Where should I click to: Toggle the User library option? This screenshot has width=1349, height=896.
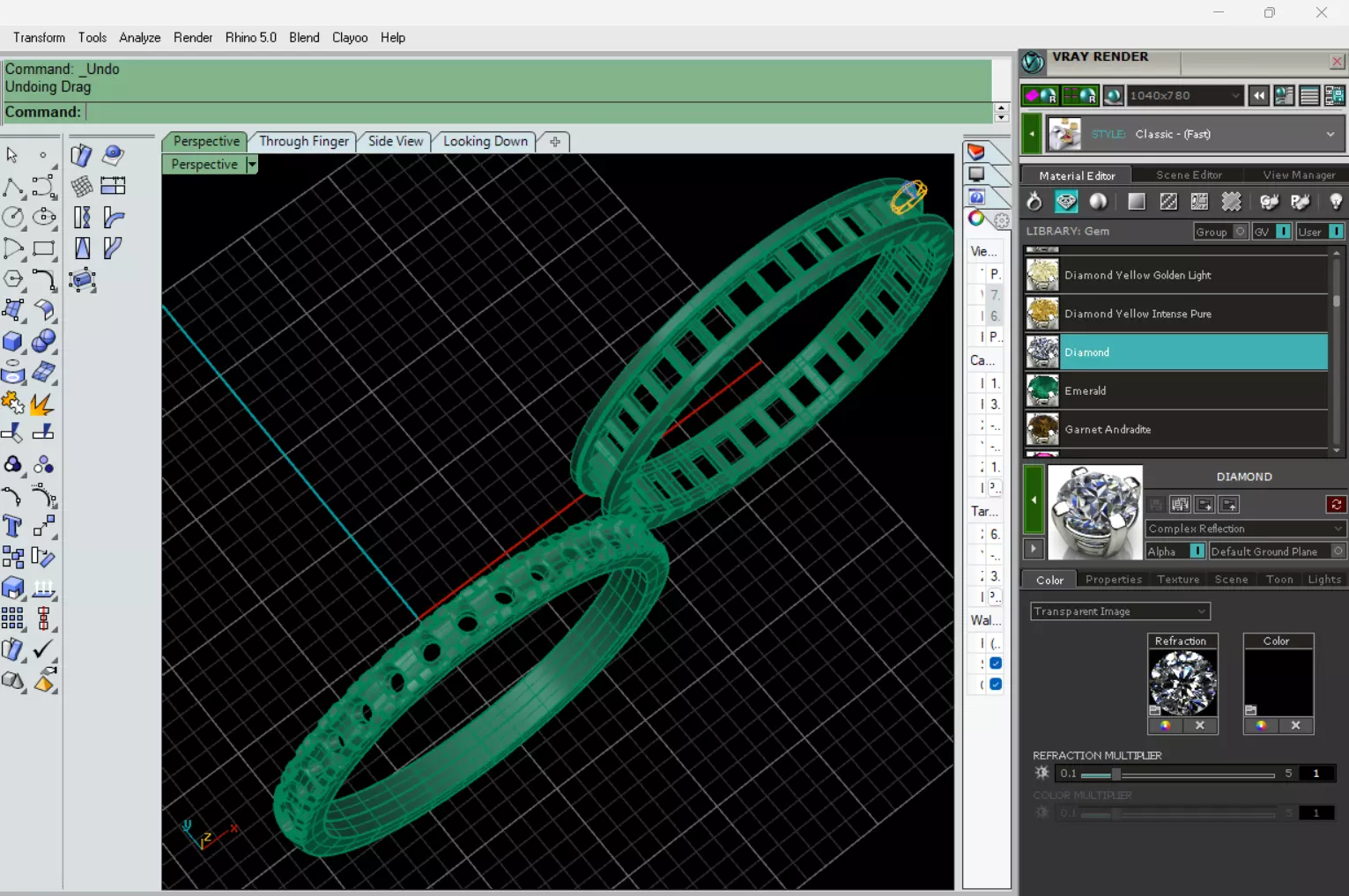pos(1320,231)
